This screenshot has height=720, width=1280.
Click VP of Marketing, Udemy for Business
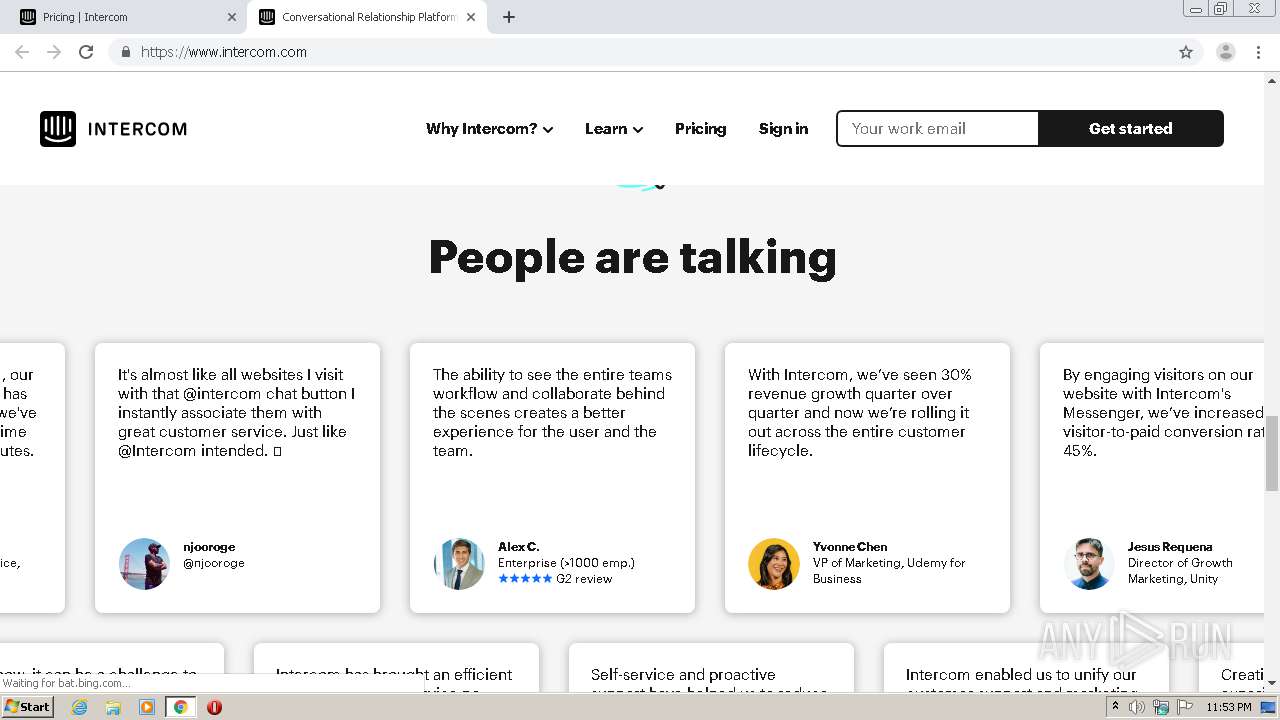coord(889,571)
